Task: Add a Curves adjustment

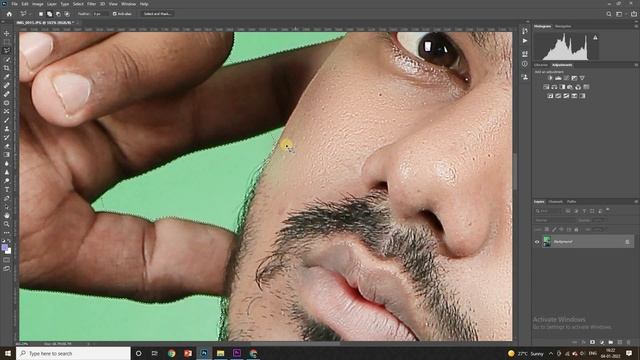Action: (566, 78)
